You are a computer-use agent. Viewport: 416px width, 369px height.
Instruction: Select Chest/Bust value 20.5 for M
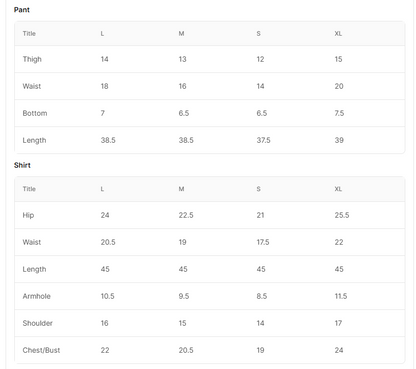pyautogui.click(x=186, y=350)
